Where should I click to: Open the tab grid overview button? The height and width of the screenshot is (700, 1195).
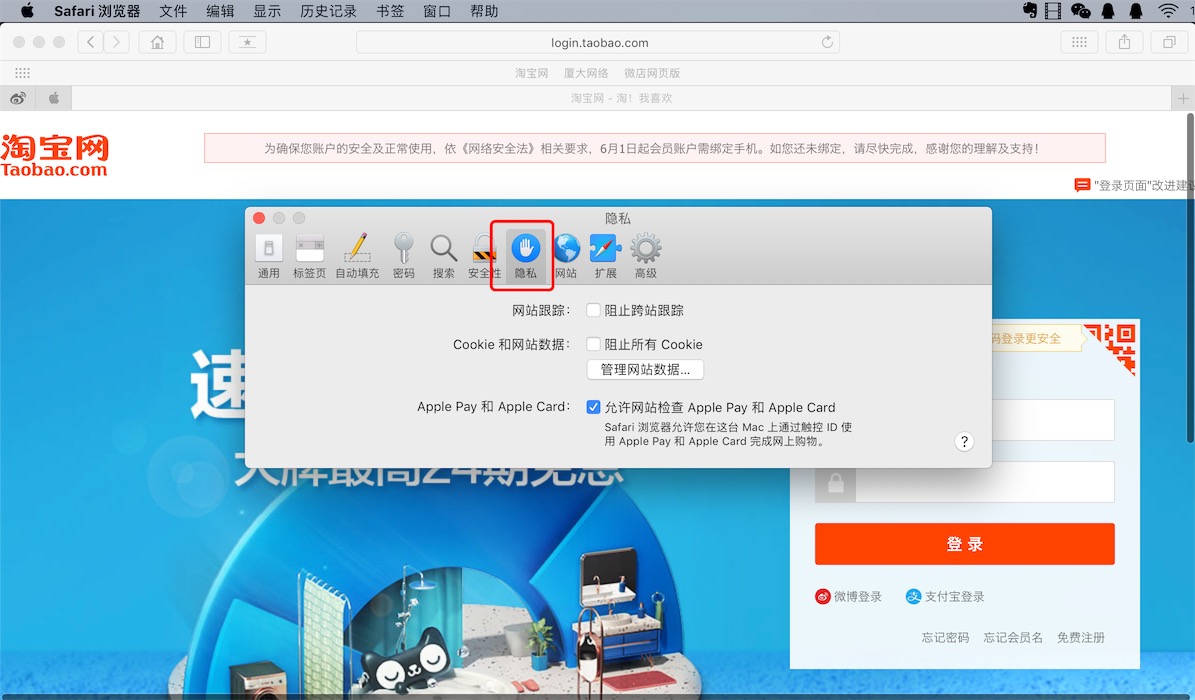pyautogui.click(x=1079, y=42)
